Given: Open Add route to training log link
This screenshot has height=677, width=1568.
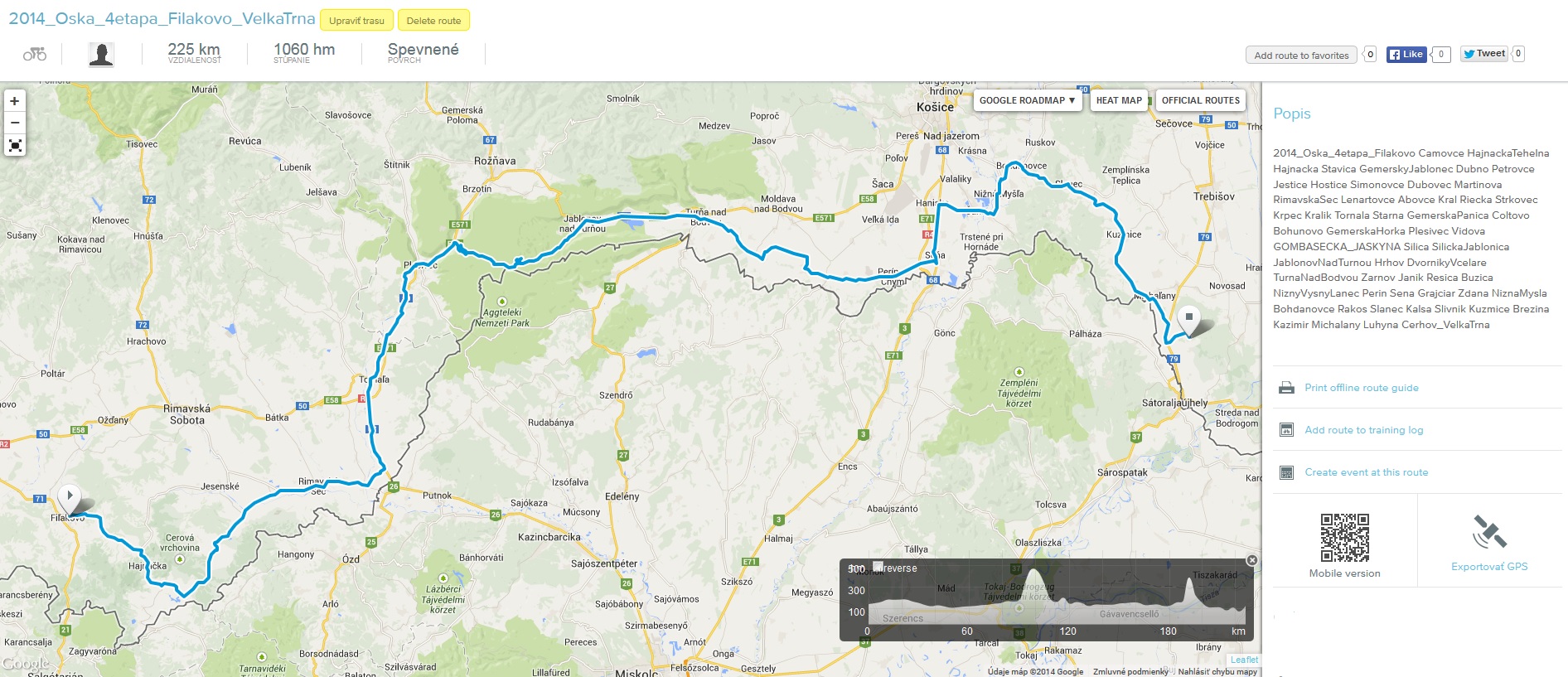Looking at the screenshot, I should click(x=1363, y=430).
